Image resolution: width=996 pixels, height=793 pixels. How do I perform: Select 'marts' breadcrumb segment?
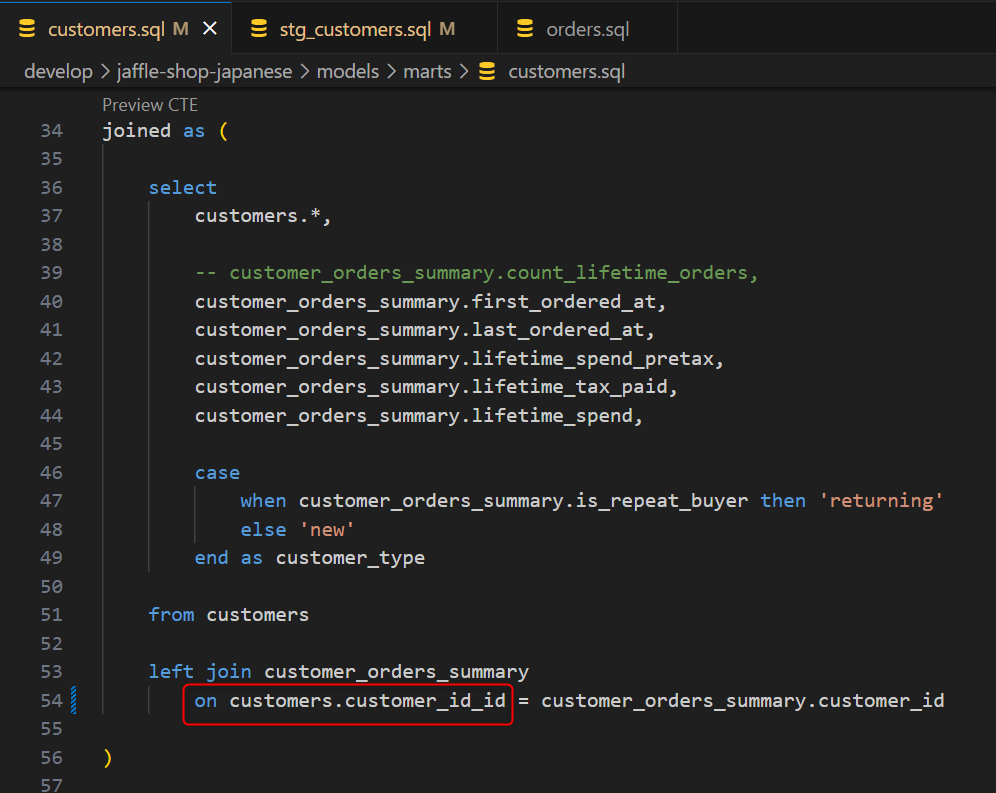coord(427,71)
